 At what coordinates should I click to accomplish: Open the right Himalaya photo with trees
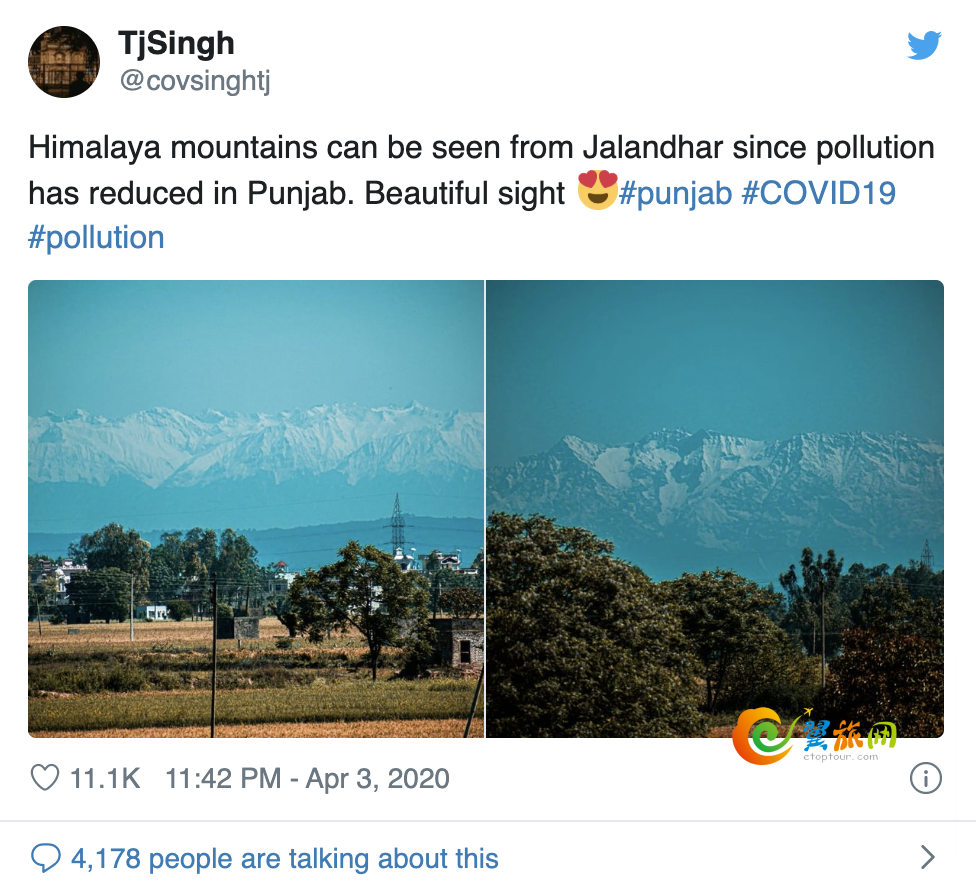click(715, 509)
